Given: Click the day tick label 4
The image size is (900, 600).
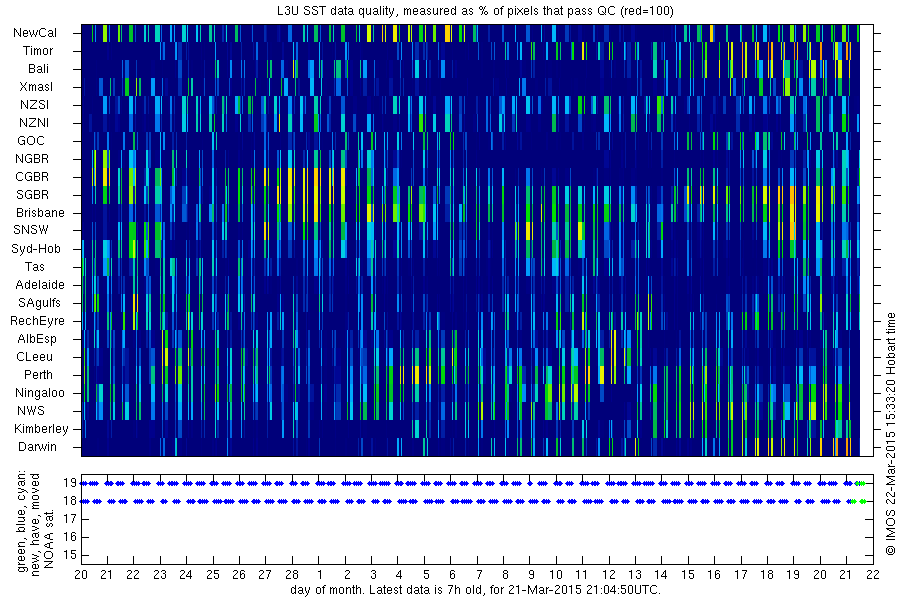Looking at the screenshot, I should click(x=399, y=575).
